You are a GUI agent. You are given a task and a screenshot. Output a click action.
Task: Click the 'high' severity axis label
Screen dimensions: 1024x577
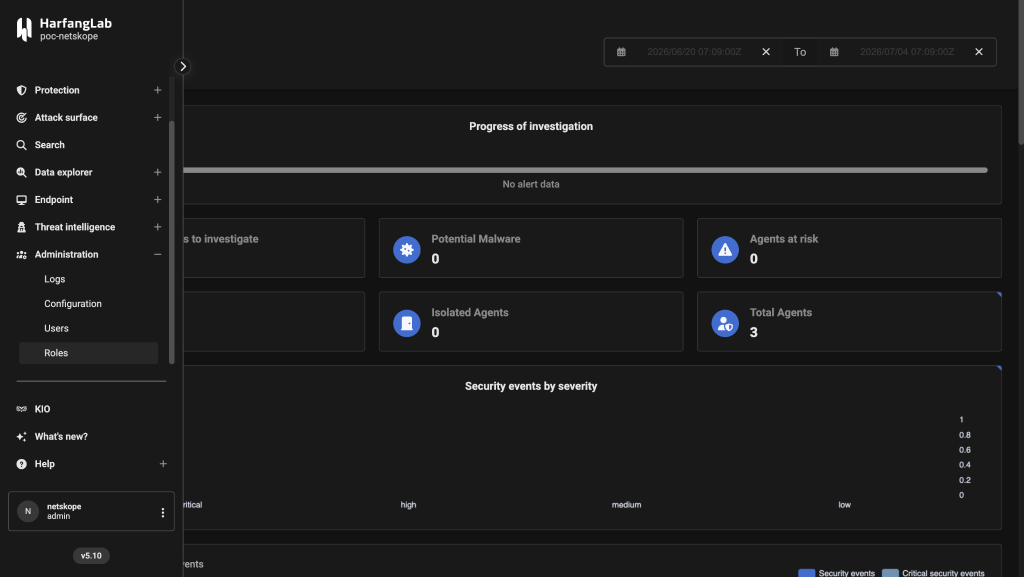coord(408,505)
